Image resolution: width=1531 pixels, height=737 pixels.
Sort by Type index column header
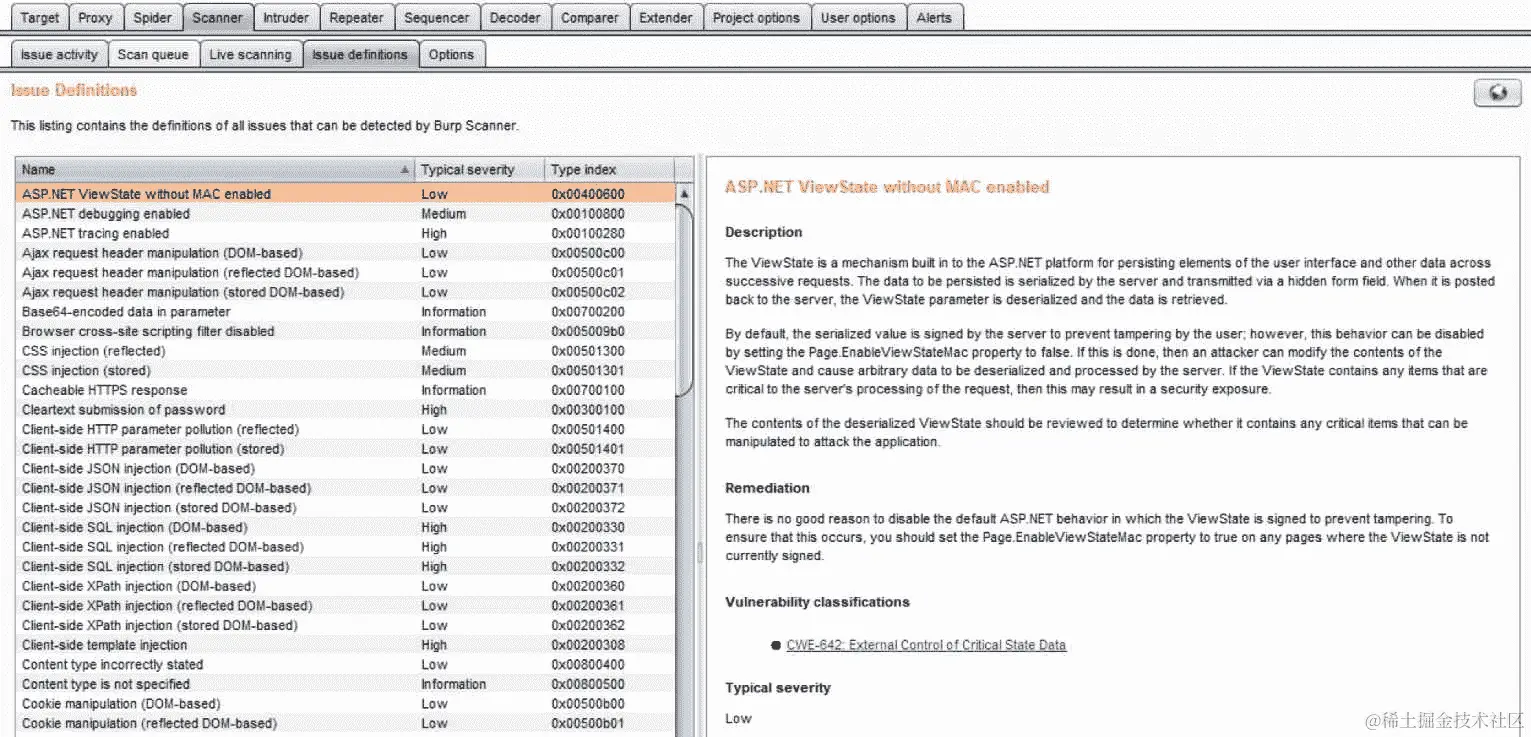tap(609, 170)
